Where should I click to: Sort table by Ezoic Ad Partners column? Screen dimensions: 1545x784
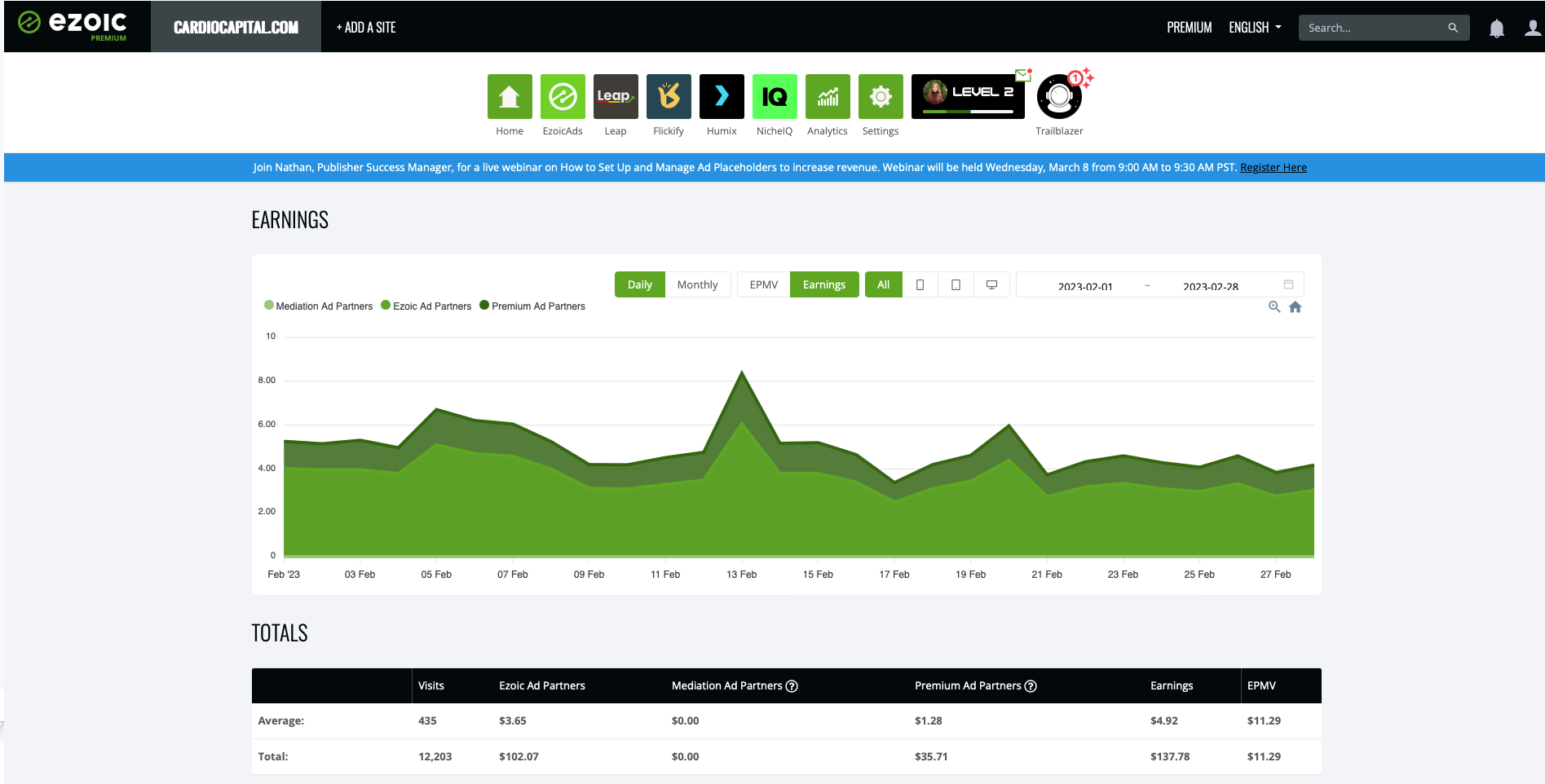(x=542, y=686)
